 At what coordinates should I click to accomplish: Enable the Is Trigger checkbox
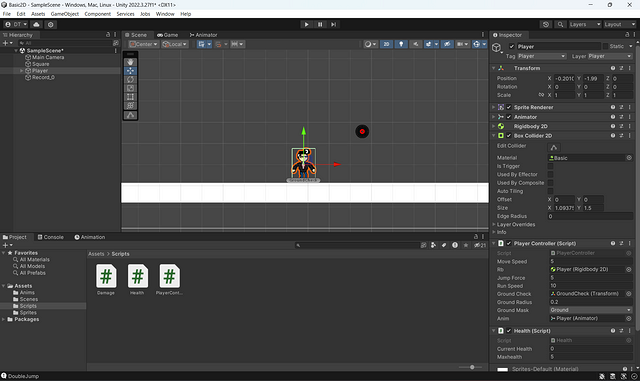[x=550, y=166]
